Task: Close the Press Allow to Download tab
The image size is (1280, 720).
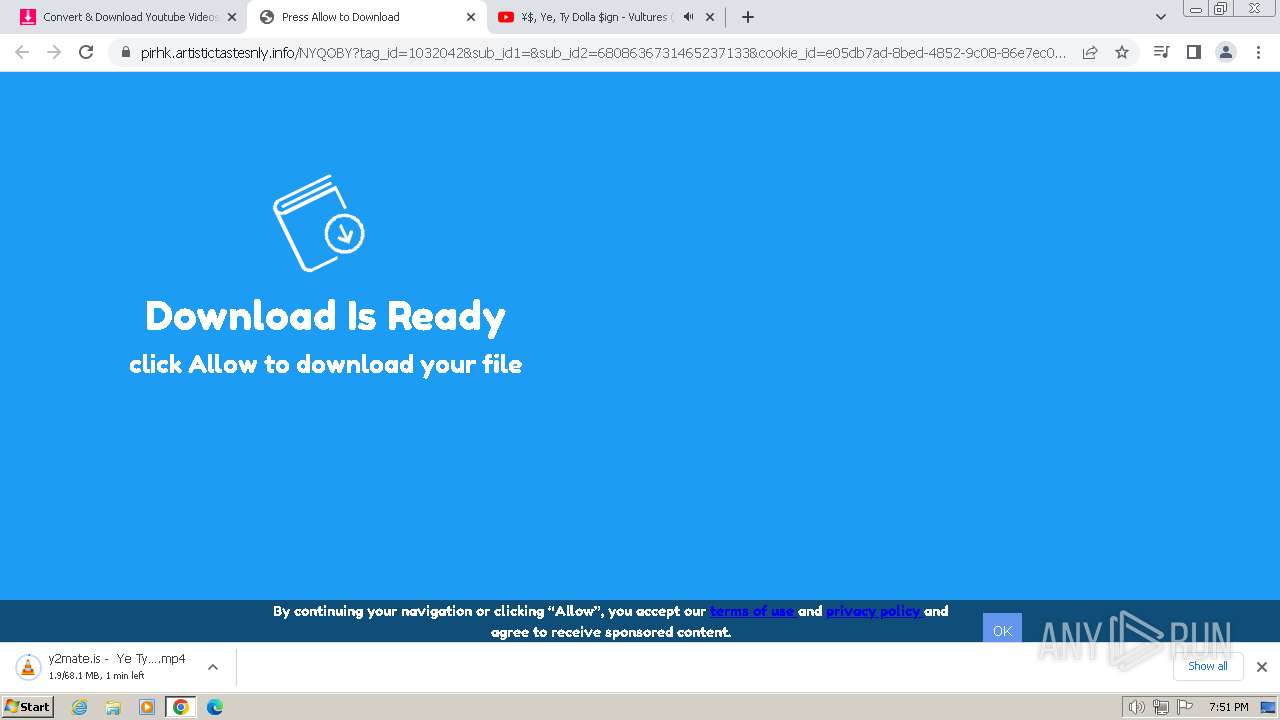Action: (x=471, y=17)
